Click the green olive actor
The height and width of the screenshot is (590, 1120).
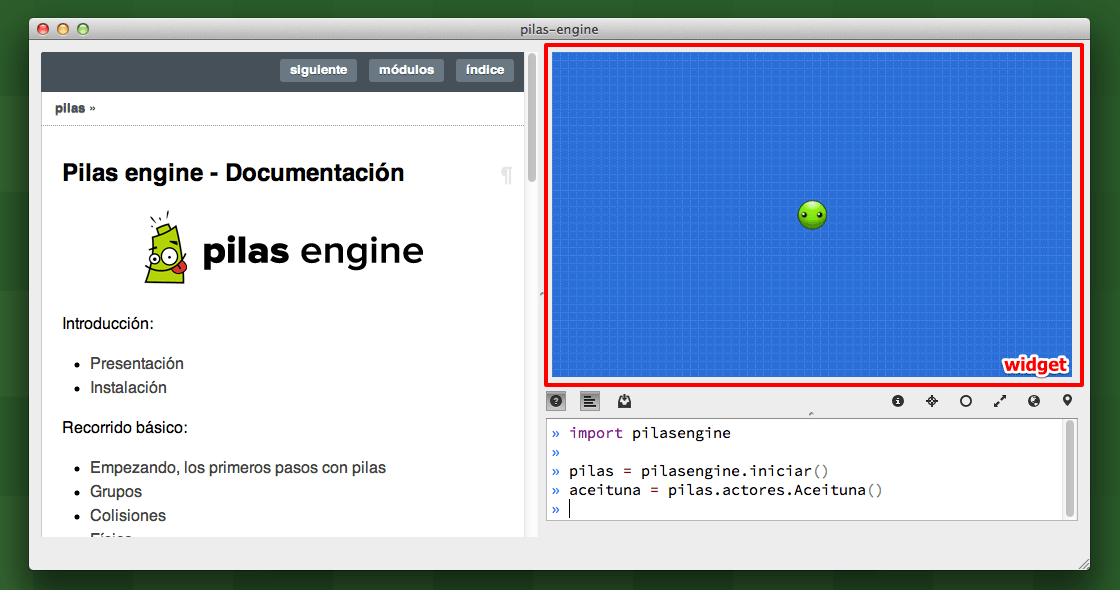pyautogui.click(x=812, y=214)
